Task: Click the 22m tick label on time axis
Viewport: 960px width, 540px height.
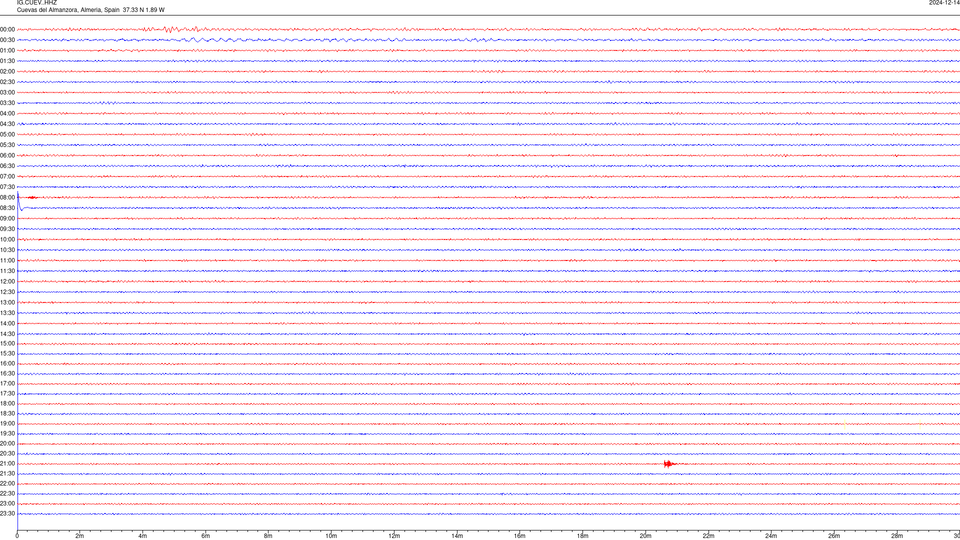Action: click(708, 536)
